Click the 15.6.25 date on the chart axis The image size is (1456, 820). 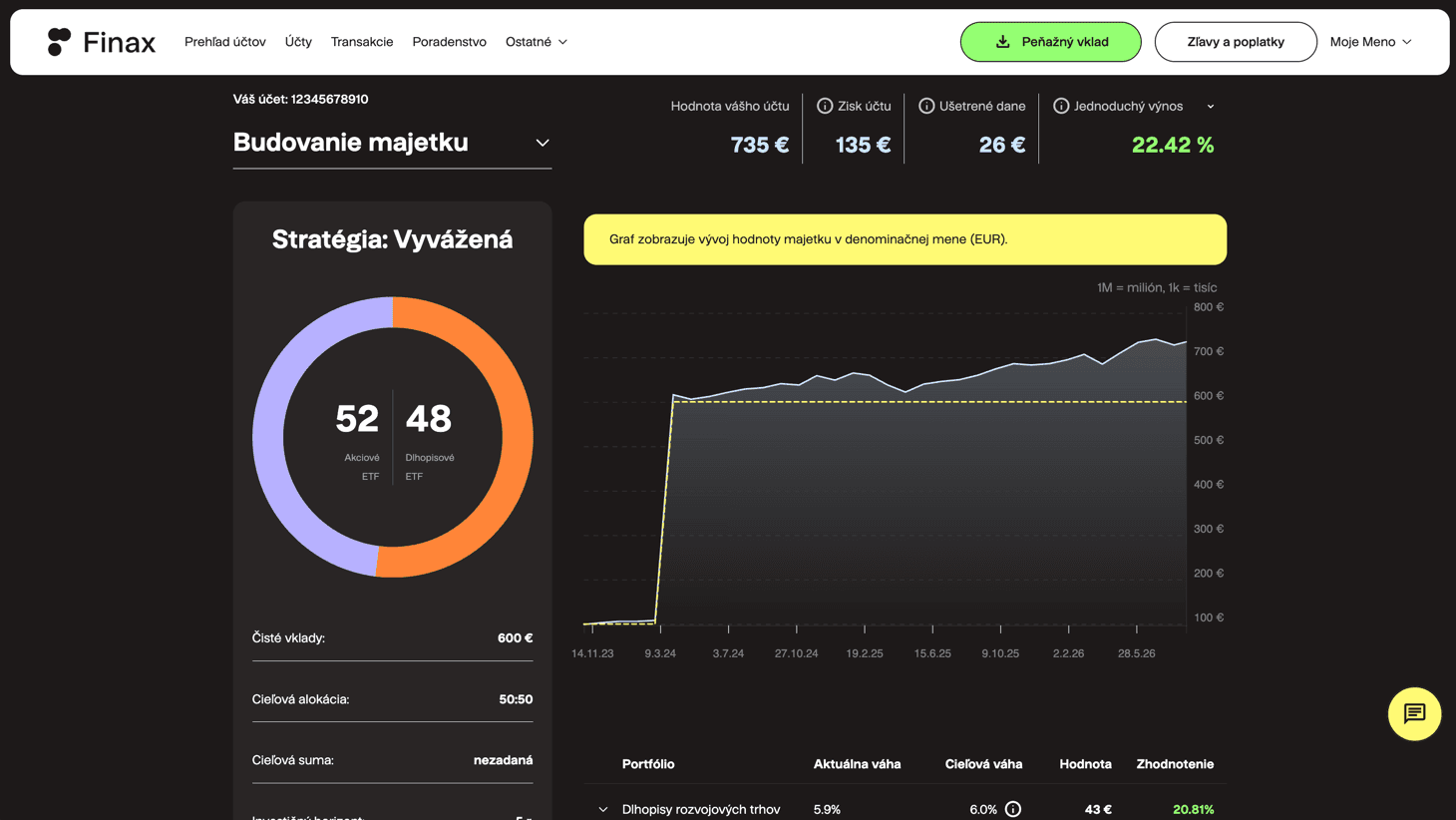click(x=932, y=653)
